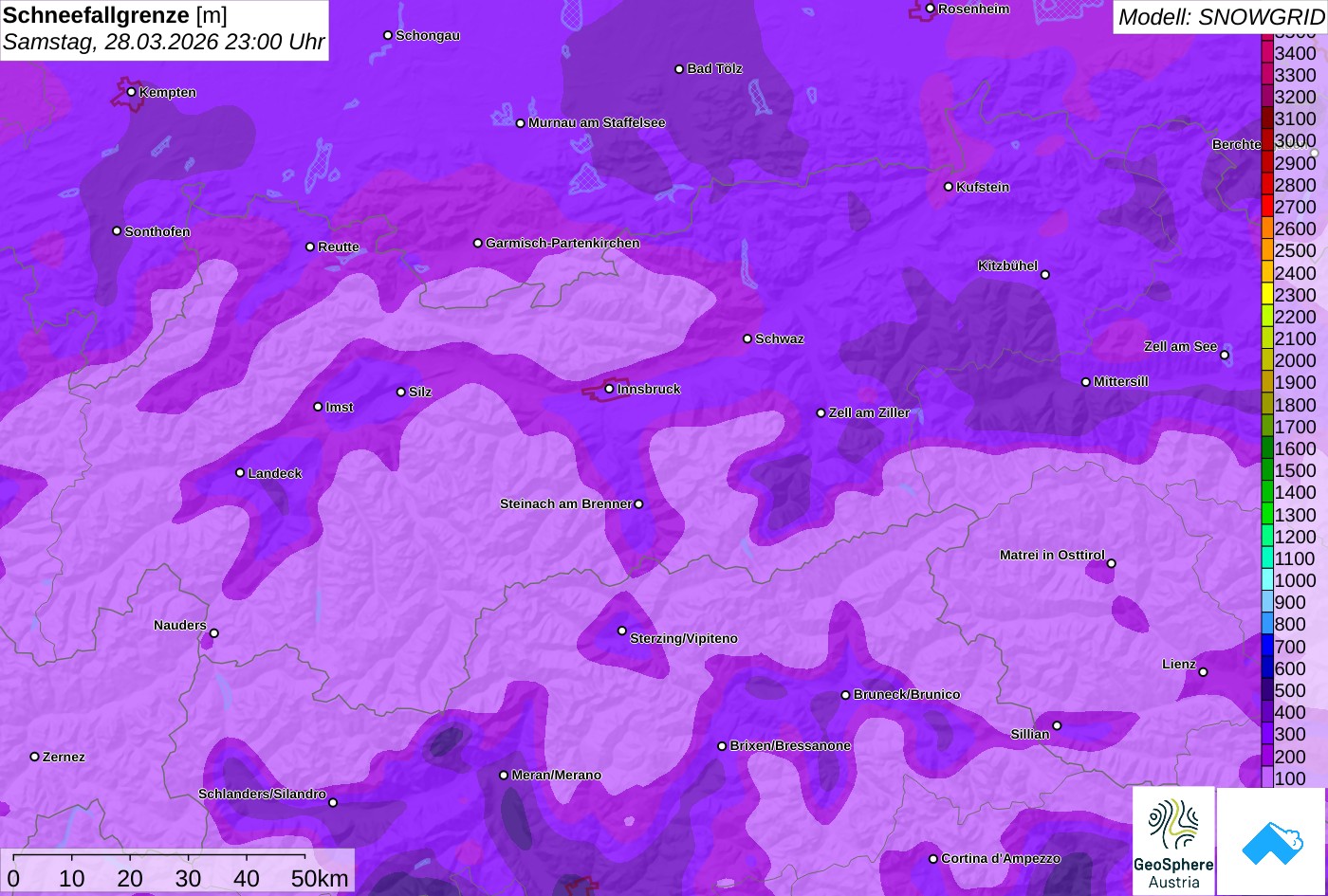This screenshot has height=896, width=1328.
Task: Open the GeoSphere Austria logo
Action: click(x=1173, y=841)
